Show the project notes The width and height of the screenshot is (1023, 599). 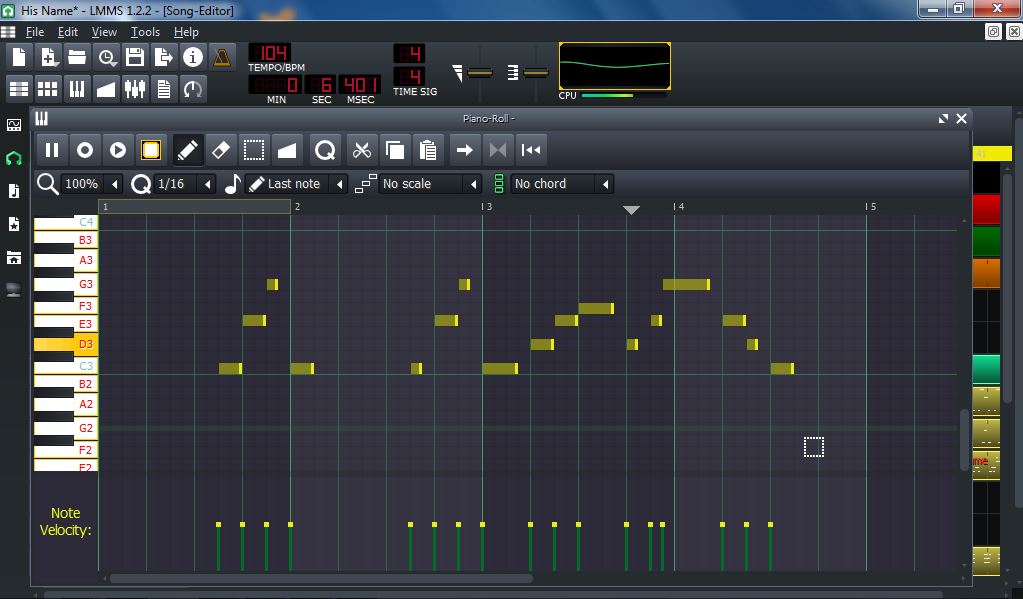click(x=164, y=89)
